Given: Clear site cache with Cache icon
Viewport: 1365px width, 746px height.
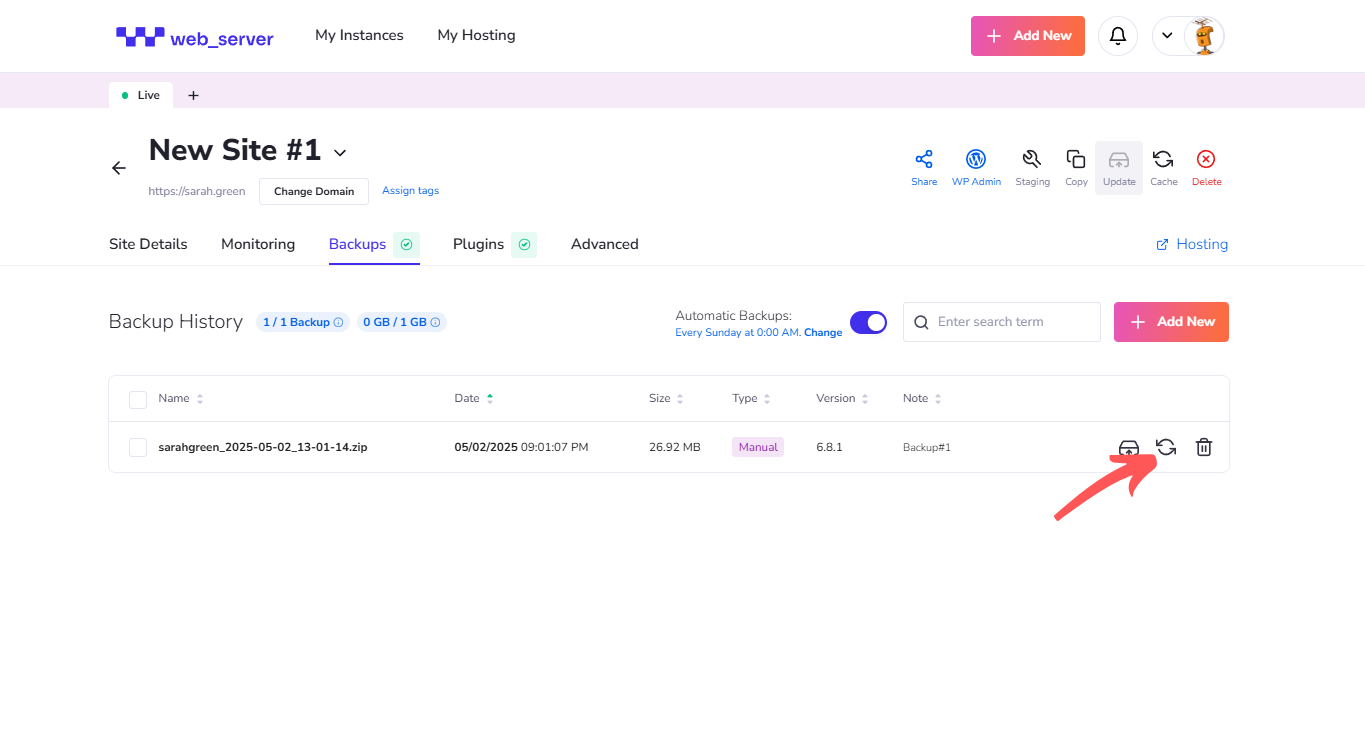Looking at the screenshot, I should (1163, 160).
